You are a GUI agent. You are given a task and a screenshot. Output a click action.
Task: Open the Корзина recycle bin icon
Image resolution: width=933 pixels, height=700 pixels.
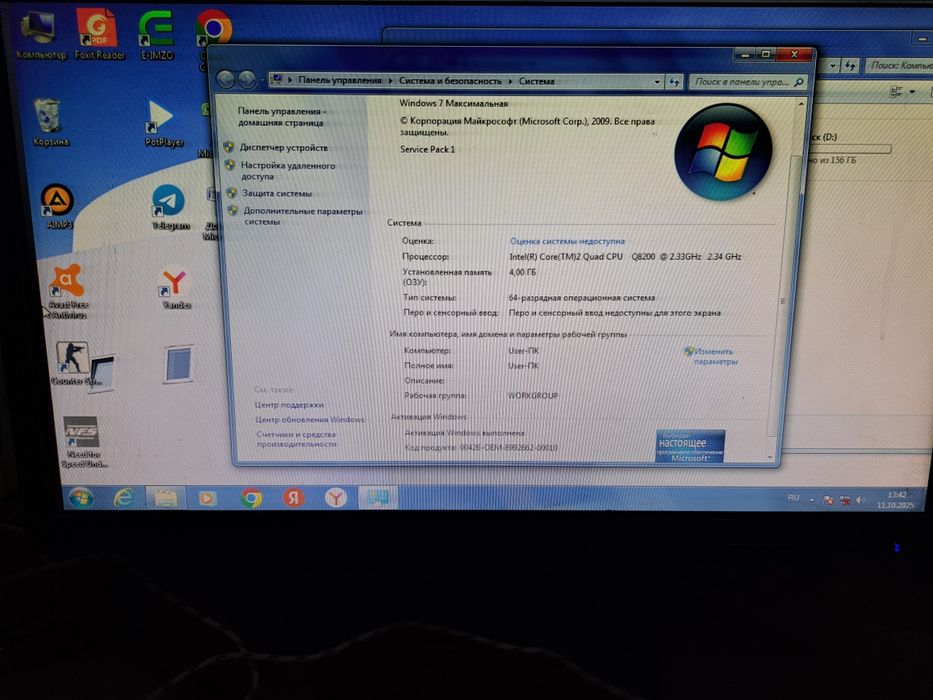[x=49, y=122]
